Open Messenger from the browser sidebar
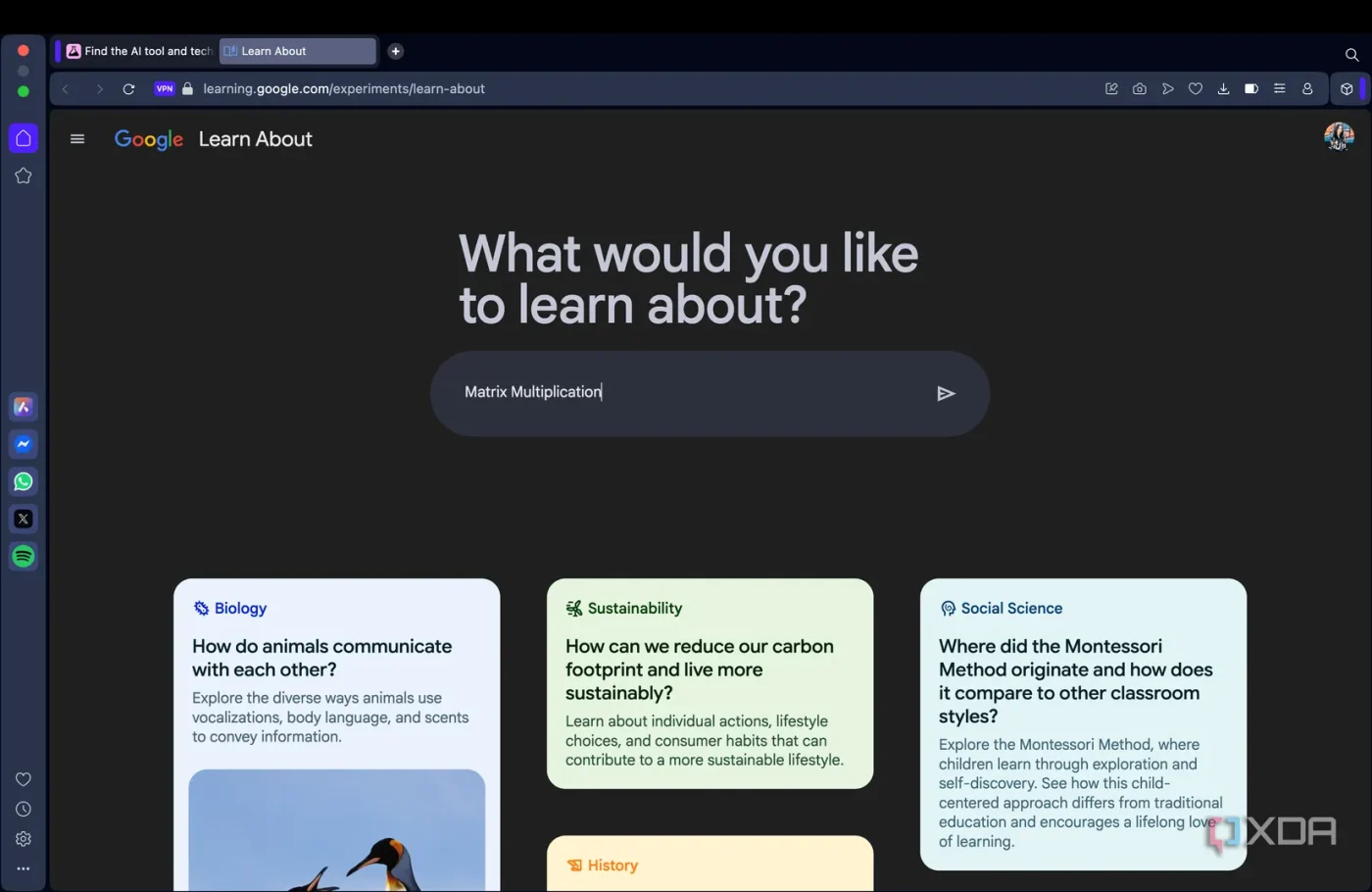The height and width of the screenshot is (892, 1372). [x=24, y=444]
